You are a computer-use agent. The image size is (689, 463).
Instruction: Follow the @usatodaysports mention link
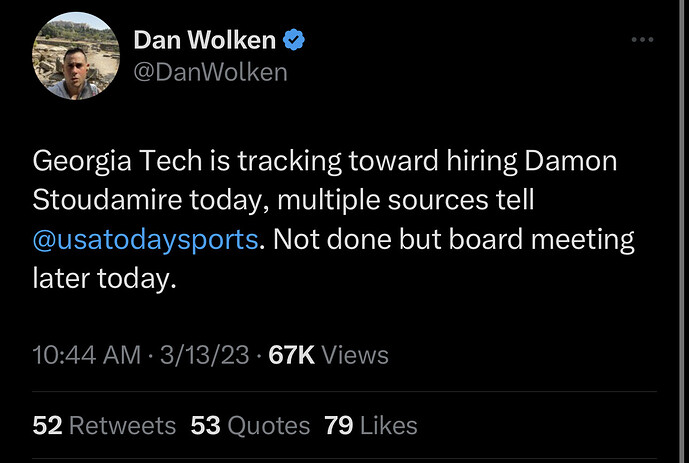tap(144, 240)
